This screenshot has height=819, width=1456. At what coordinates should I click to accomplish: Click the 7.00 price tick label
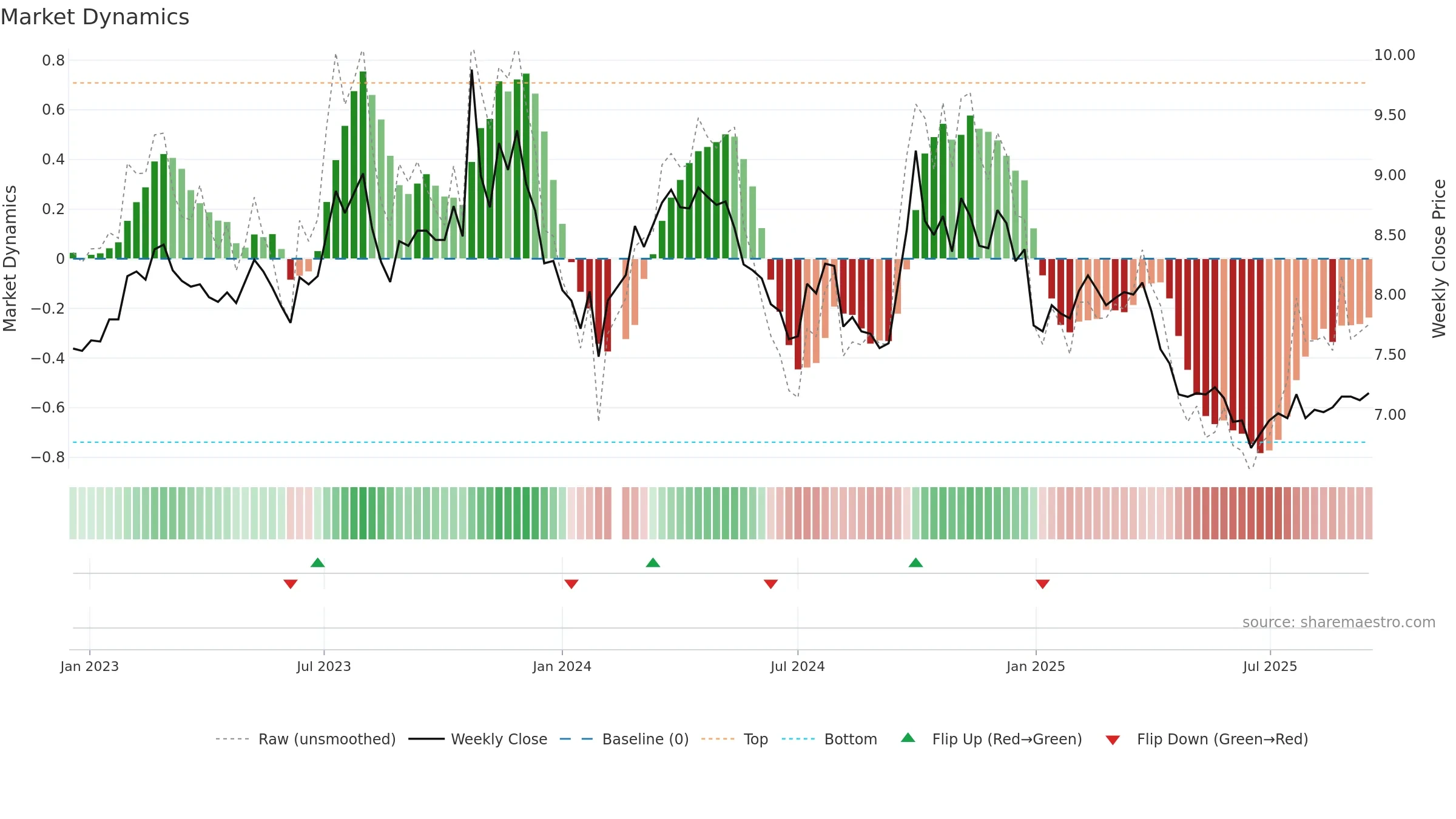click(1390, 415)
